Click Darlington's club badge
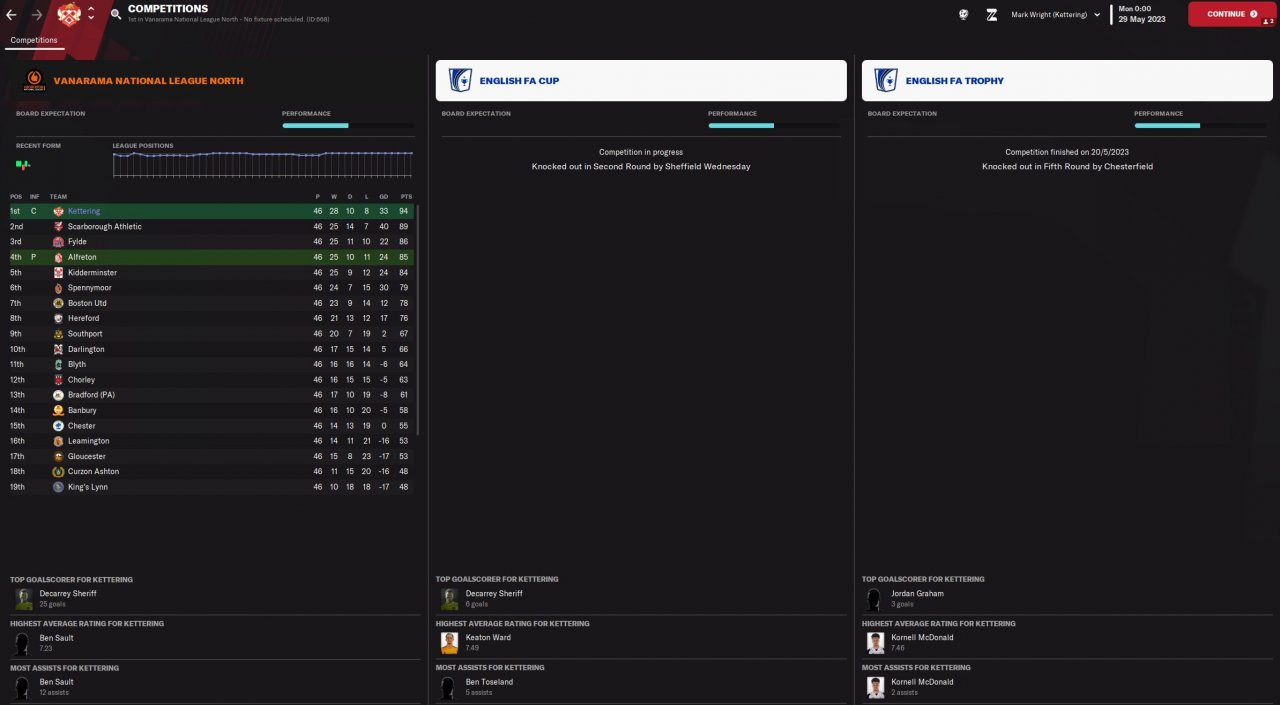Screen dimensions: 1280x705 tap(58, 349)
